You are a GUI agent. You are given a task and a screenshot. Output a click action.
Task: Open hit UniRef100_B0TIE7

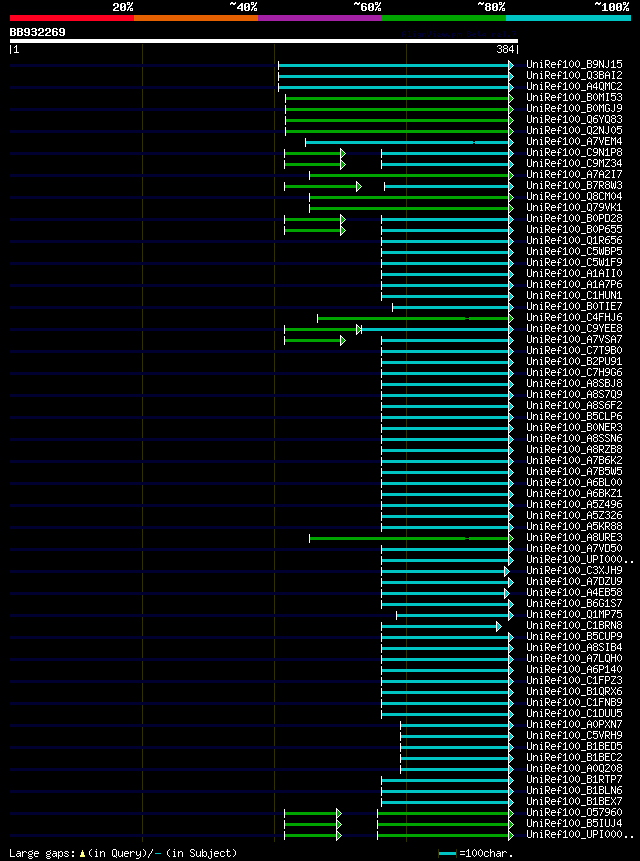coord(574,306)
